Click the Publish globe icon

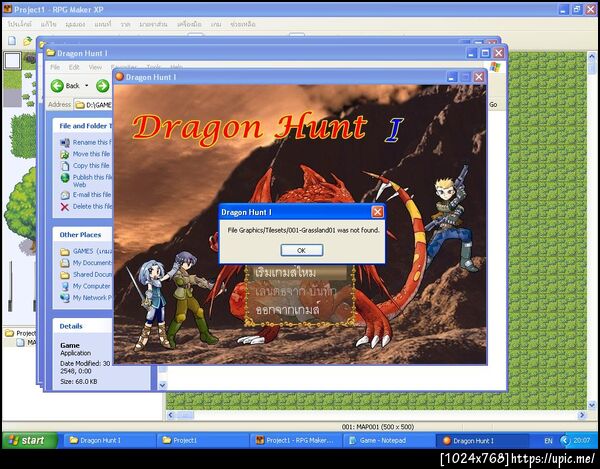65,178
